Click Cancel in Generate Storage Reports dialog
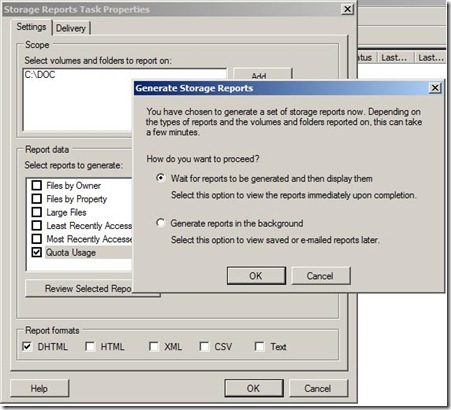Image resolution: width=451 pixels, height=410 pixels. pyautogui.click(x=321, y=276)
